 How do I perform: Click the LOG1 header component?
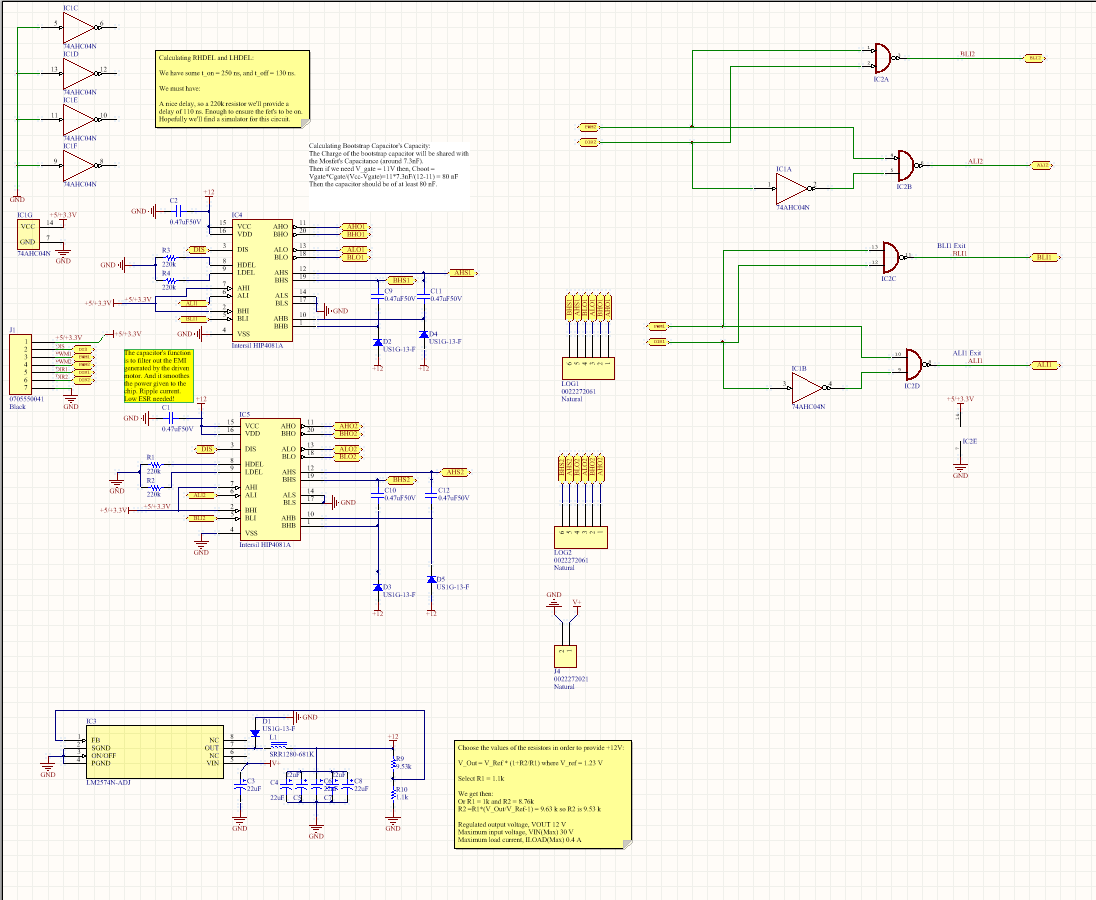(587, 367)
